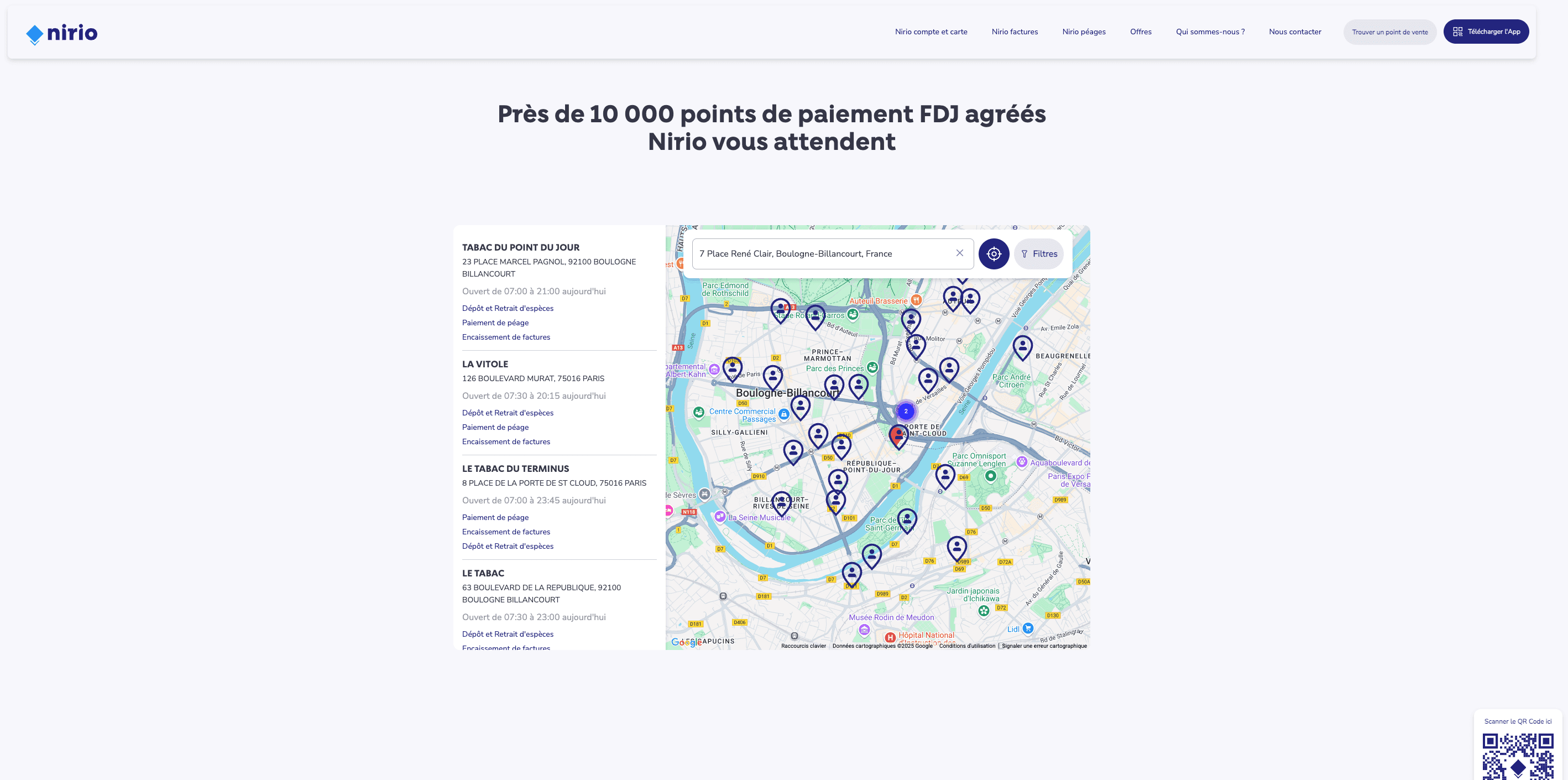Click the Parc des Princes stadium icon

872,367
